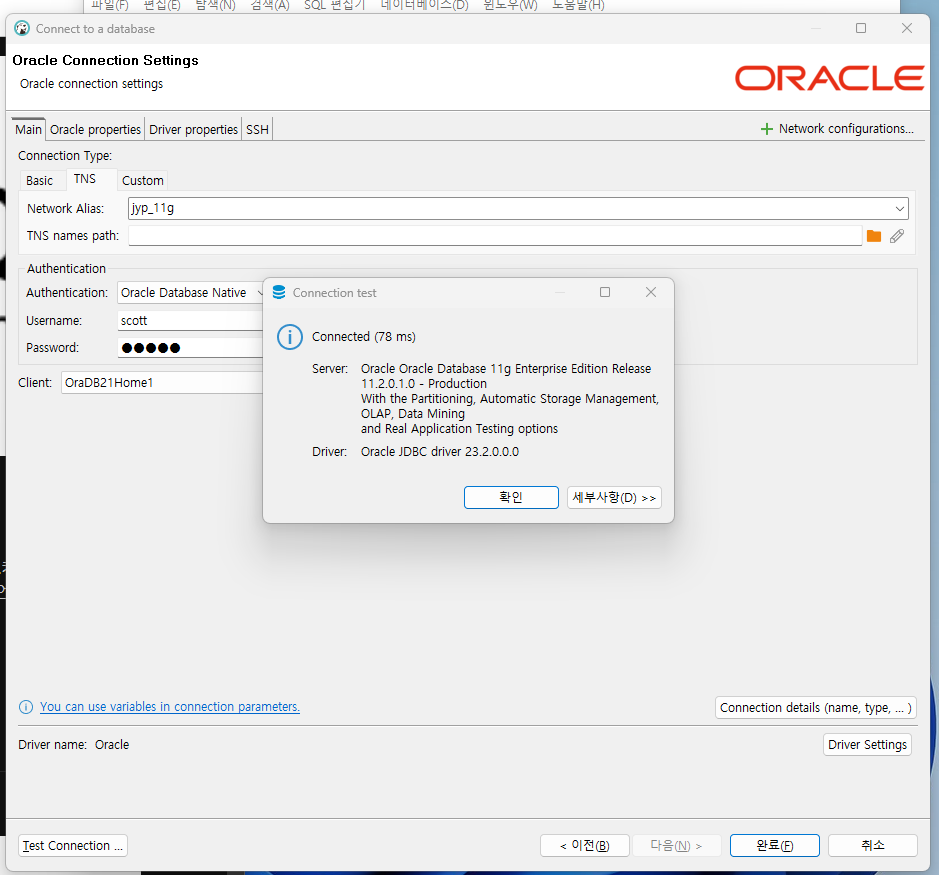The image size is (939, 875).
Task: Click the 이전(B) back button
Action: tap(584, 846)
